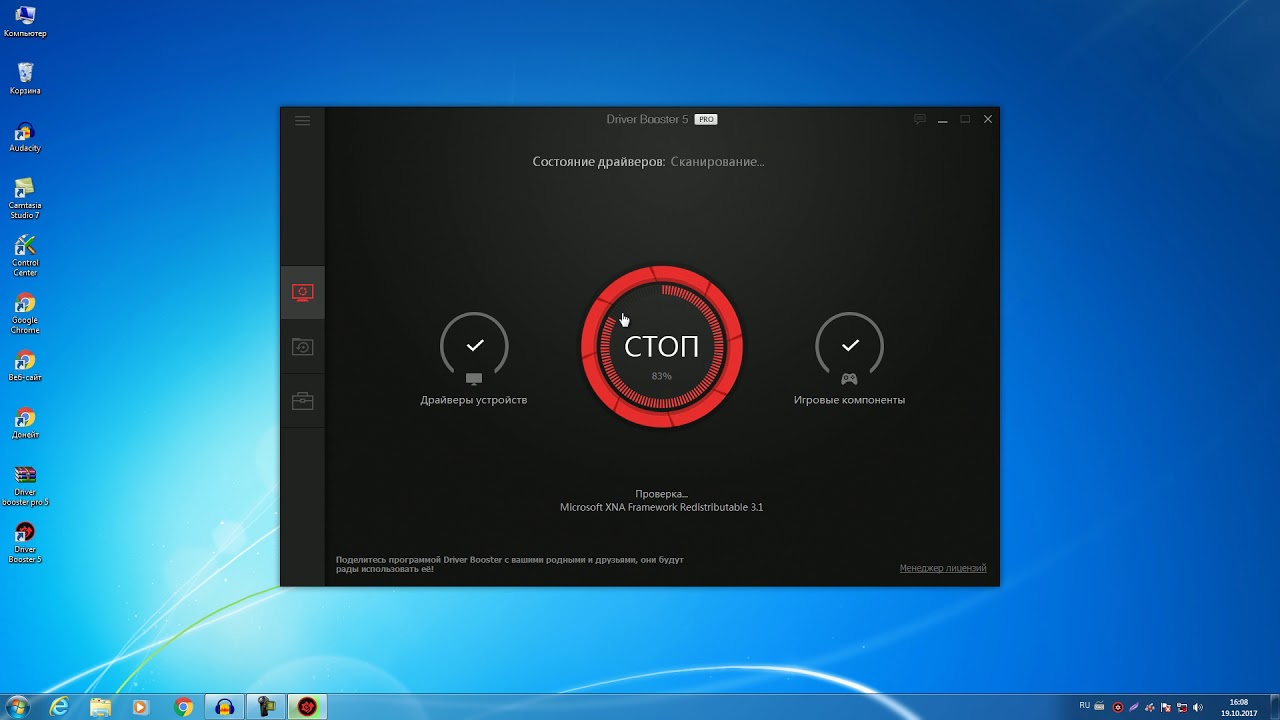Click the share Driver Booster promo text

510,564
